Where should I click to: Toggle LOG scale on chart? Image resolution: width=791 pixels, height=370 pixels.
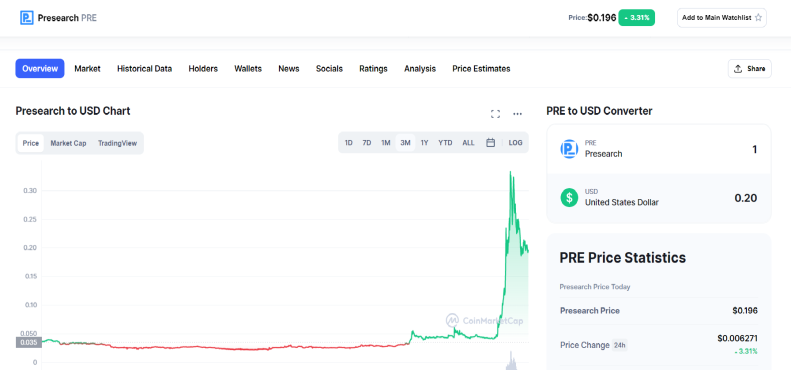(515, 143)
